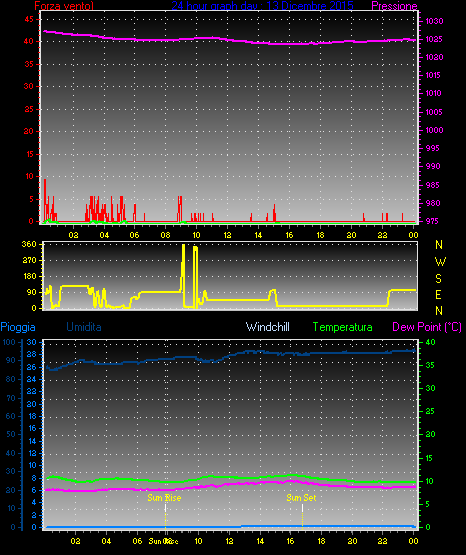Click the 12 hour label under wind graph

click(x=227, y=235)
